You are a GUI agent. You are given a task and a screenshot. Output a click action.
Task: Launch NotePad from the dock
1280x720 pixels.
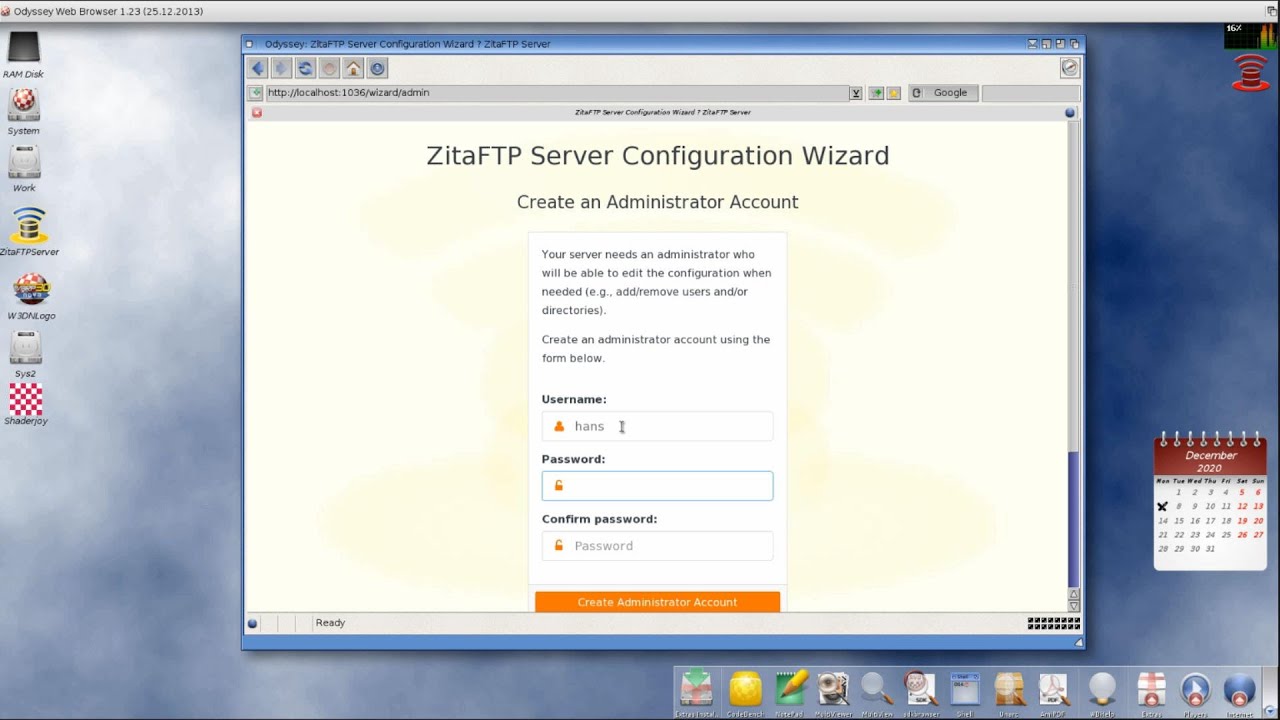(789, 692)
